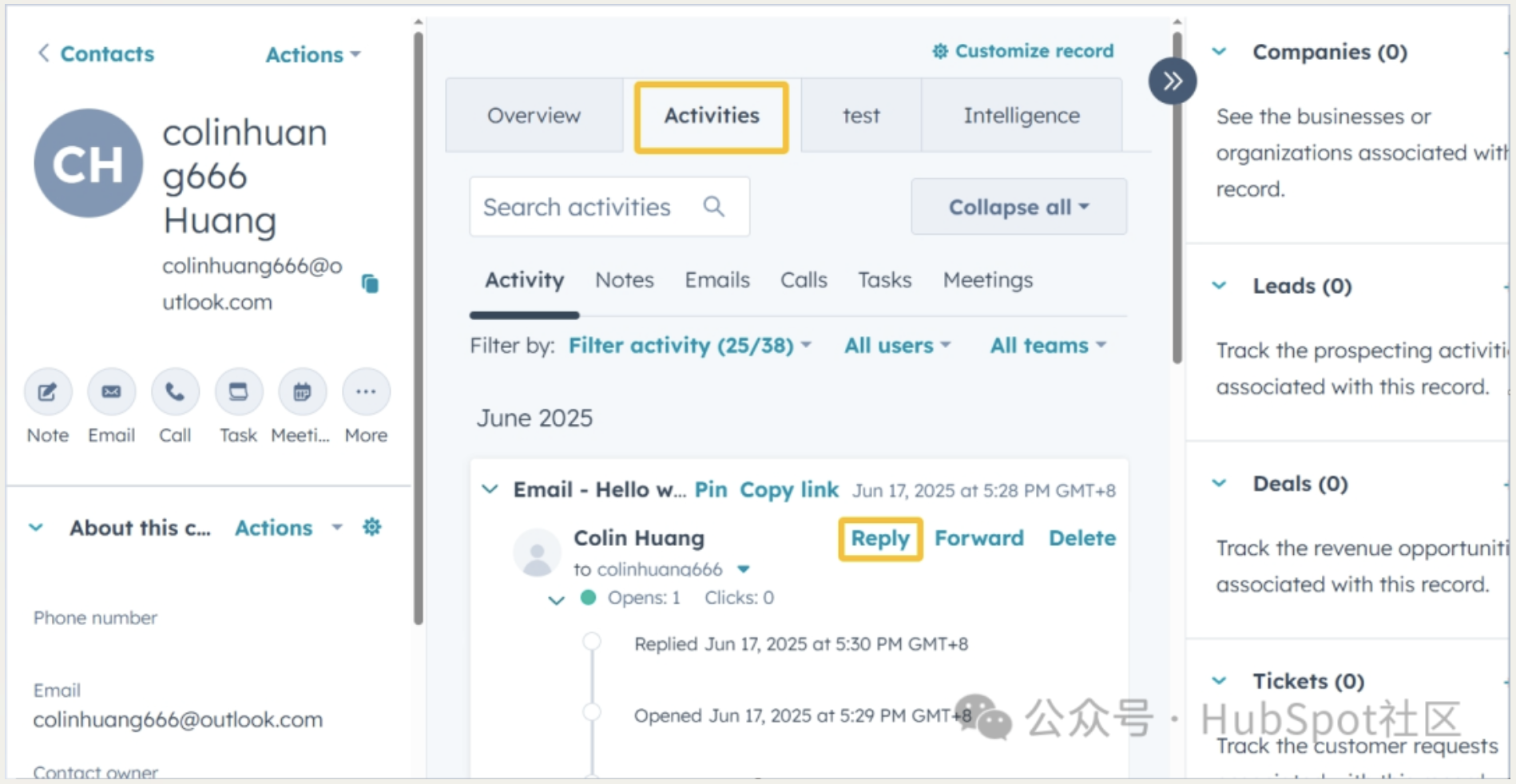This screenshot has height=784, width=1516.
Task: Collapse the Email - Hello activity card
Action: pos(490,489)
